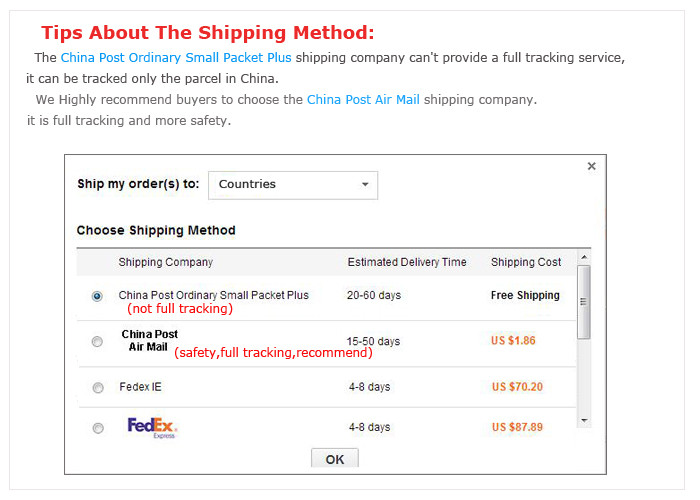The height and width of the screenshot is (500, 700).
Task: Click the Shipping Company column header
Action: 165,263
